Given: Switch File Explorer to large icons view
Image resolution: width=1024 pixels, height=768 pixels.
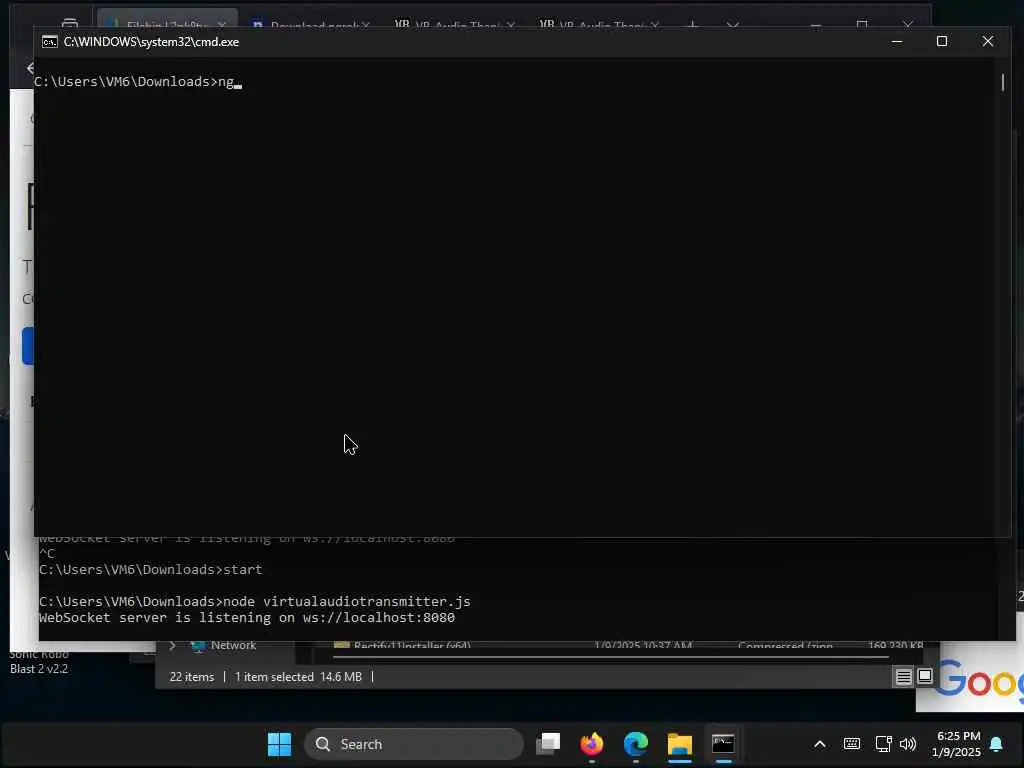Looking at the screenshot, I should coord(925,677).
